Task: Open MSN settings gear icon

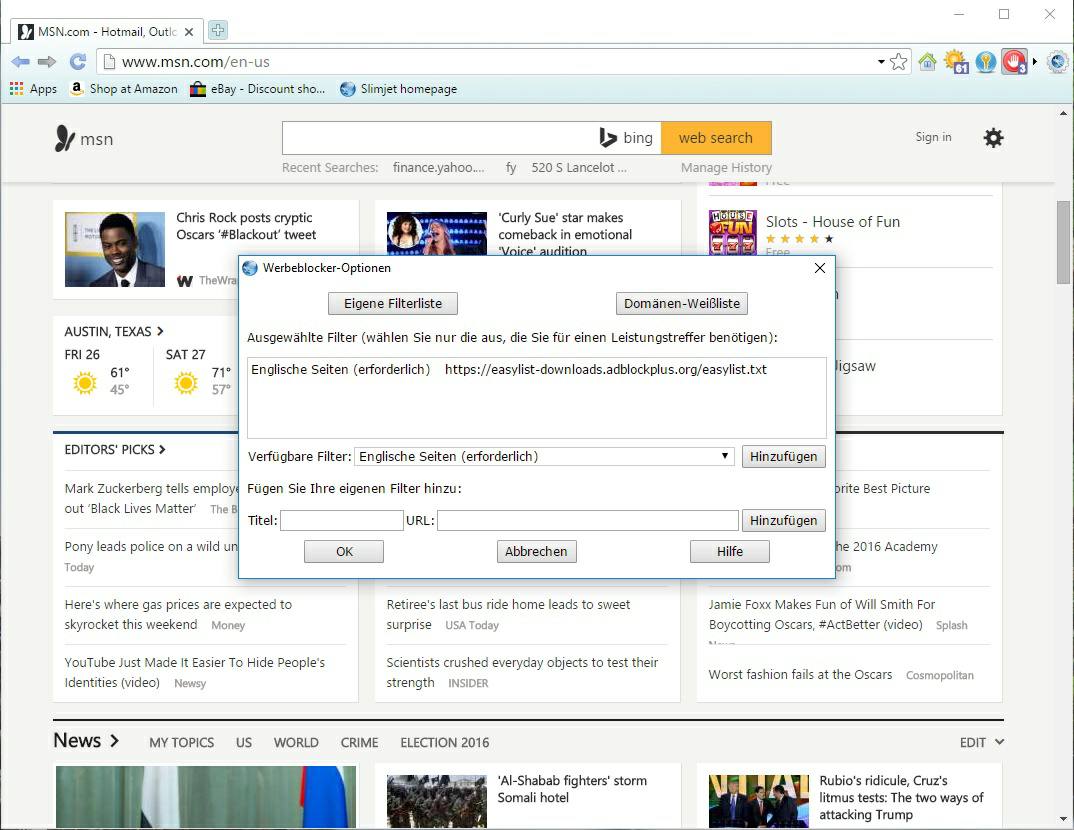Action: click(x=993, y=138)
